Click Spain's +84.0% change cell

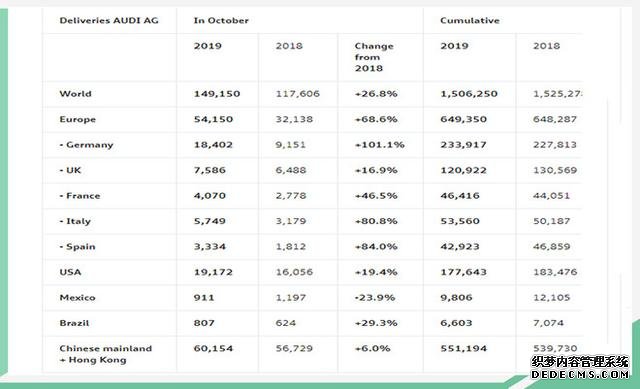point(376,247)
